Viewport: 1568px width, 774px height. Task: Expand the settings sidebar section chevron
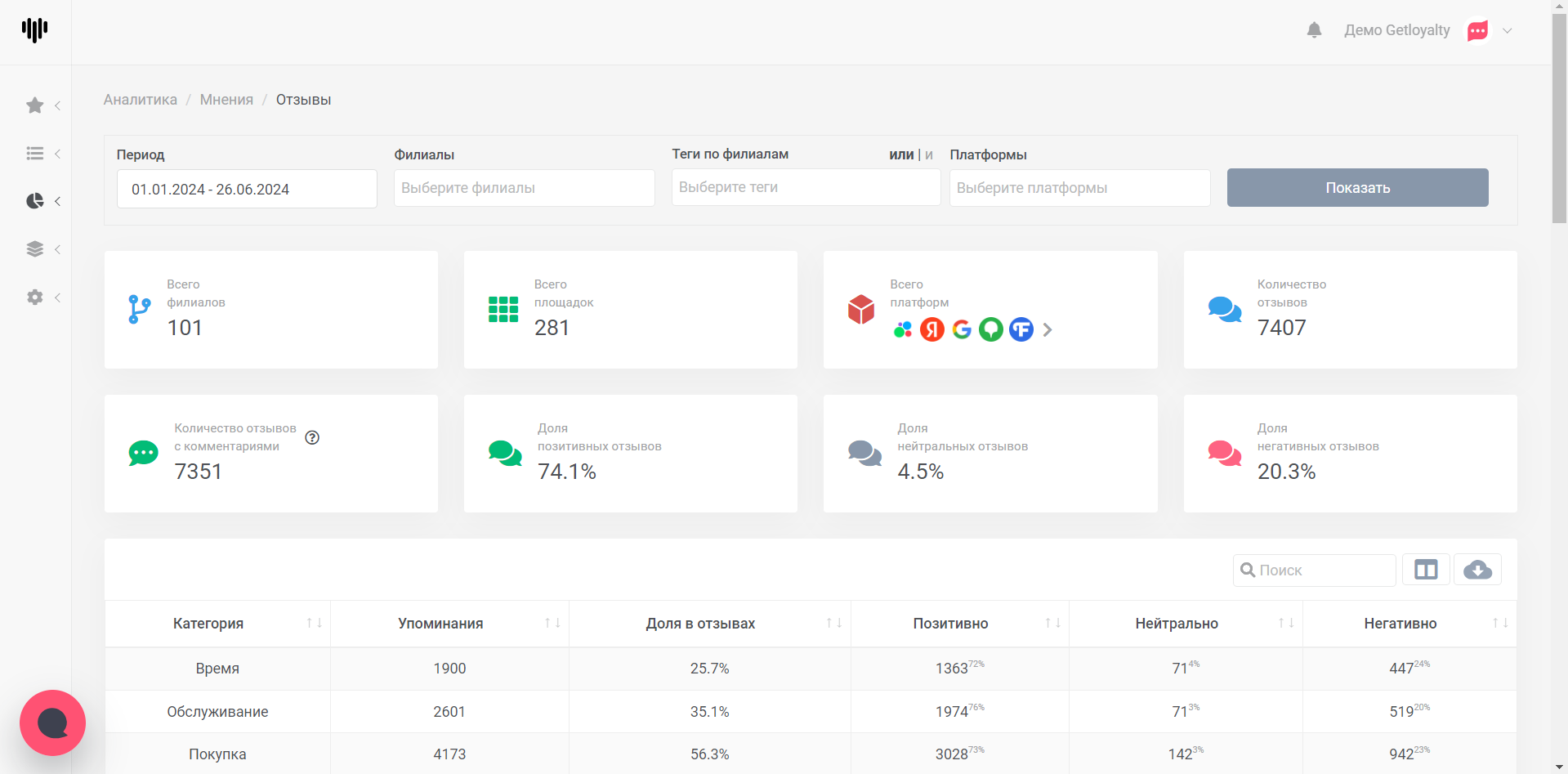pyautogui.click(x=57, y=298)
